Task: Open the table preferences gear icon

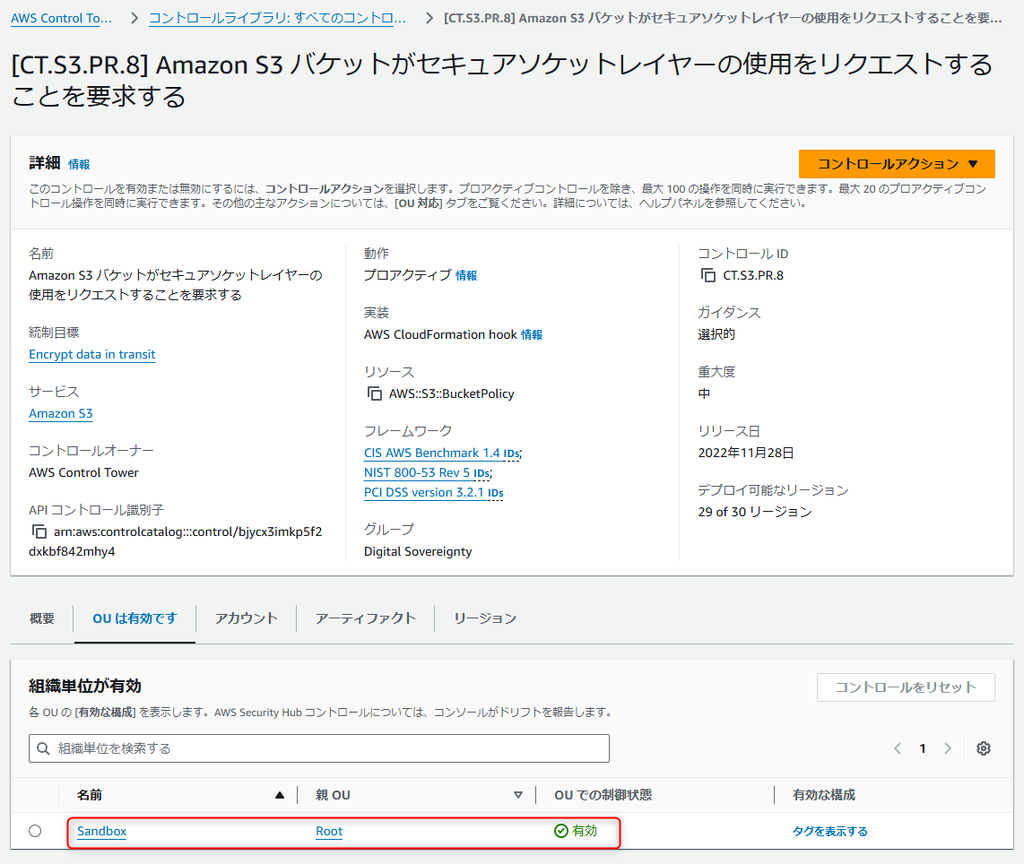Action: point(983,748)
